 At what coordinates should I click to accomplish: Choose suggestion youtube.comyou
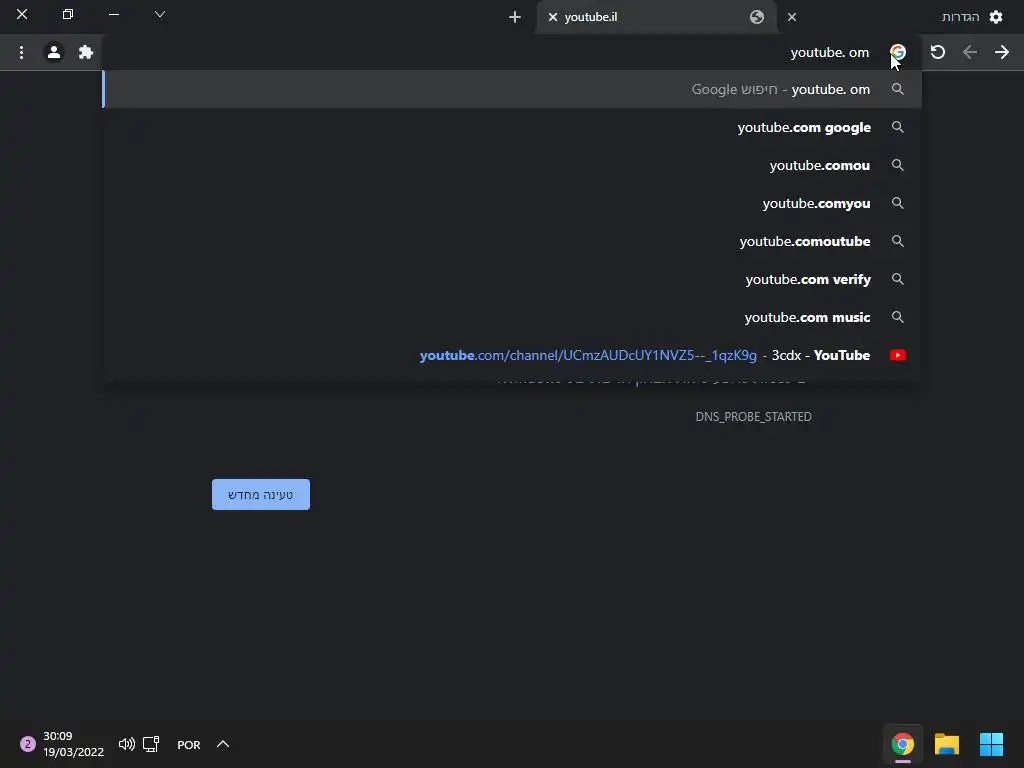512,203
